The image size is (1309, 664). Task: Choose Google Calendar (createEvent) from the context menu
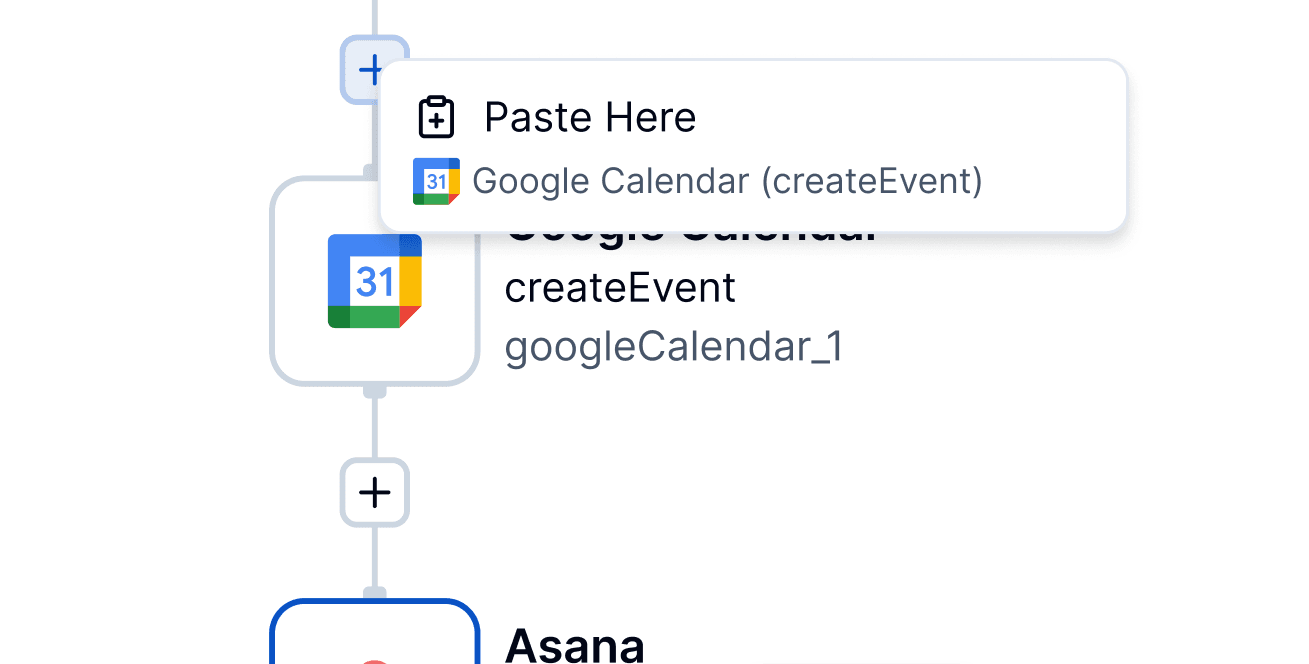coord(728,181)
